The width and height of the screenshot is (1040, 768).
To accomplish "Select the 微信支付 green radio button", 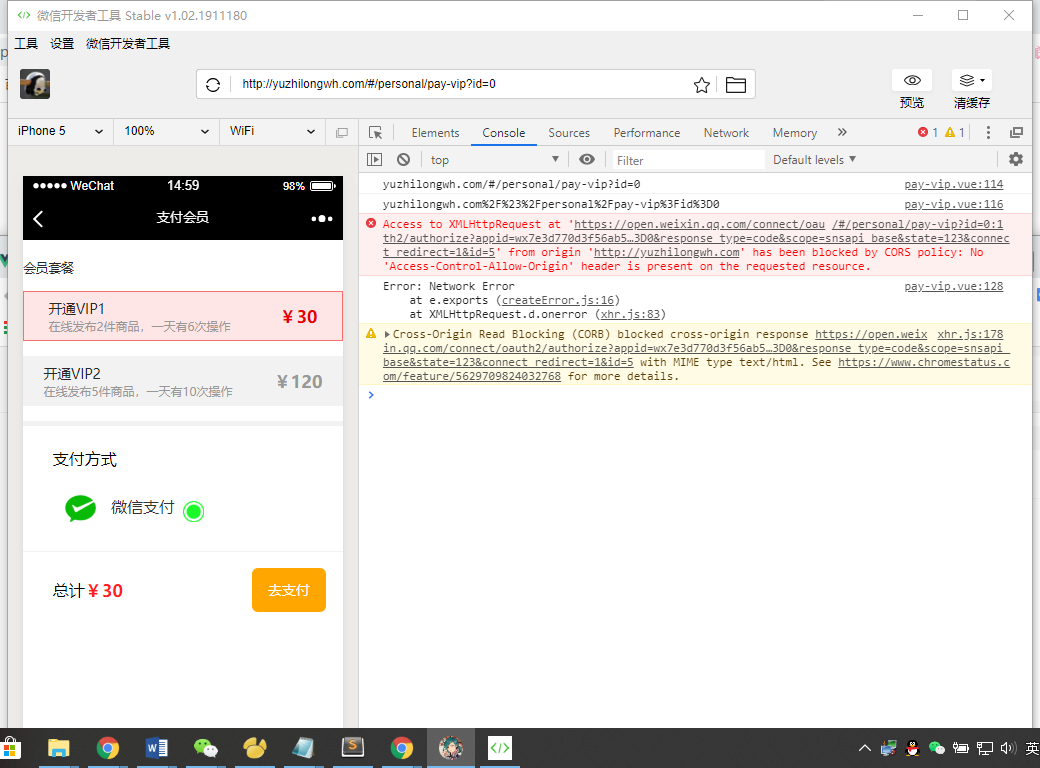I will tap(194, 511).
